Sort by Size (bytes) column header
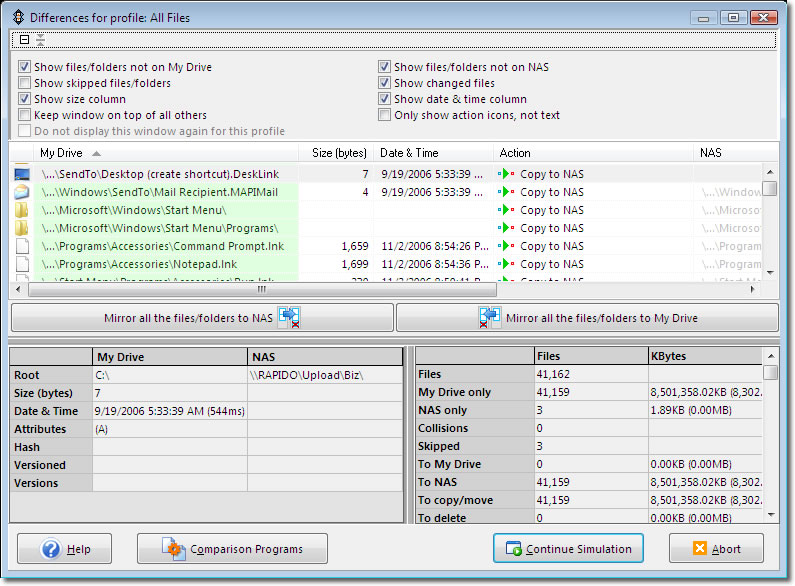 (x=336, y=153)
